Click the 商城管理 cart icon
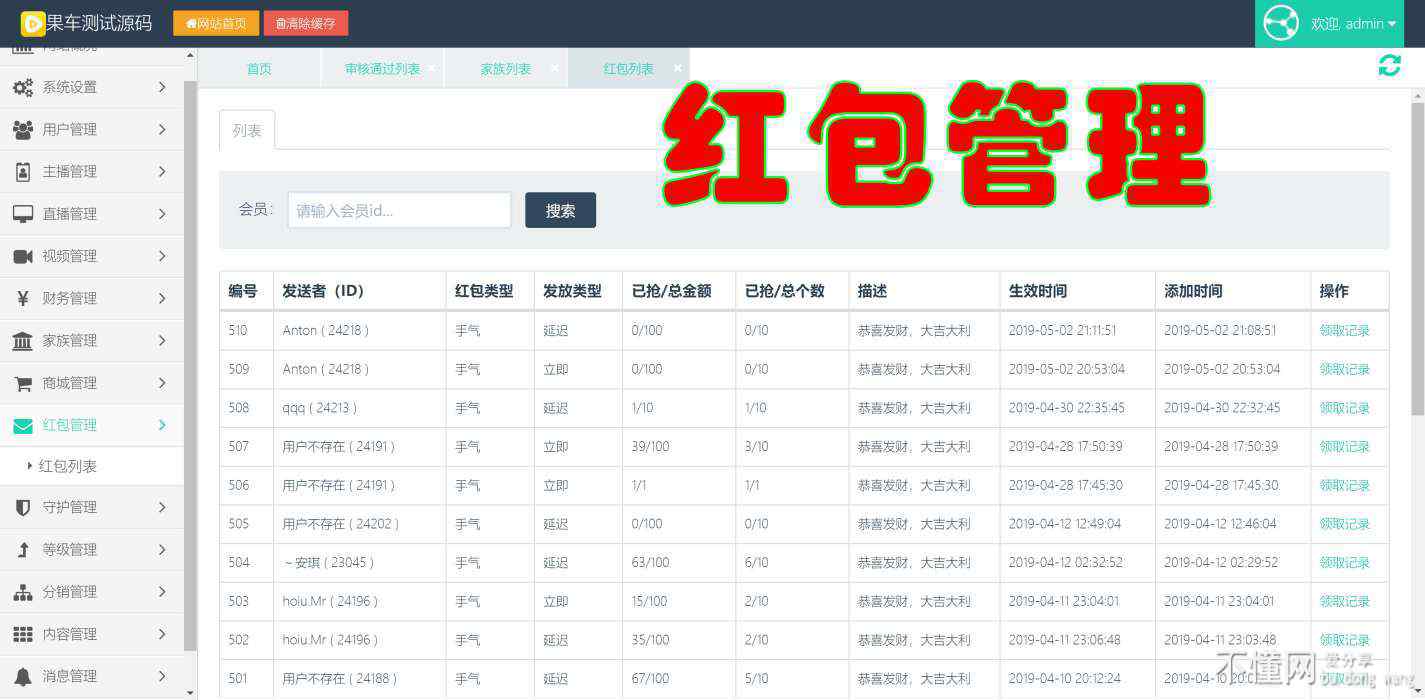This screenshot has height=700, width=1425. 22,383
